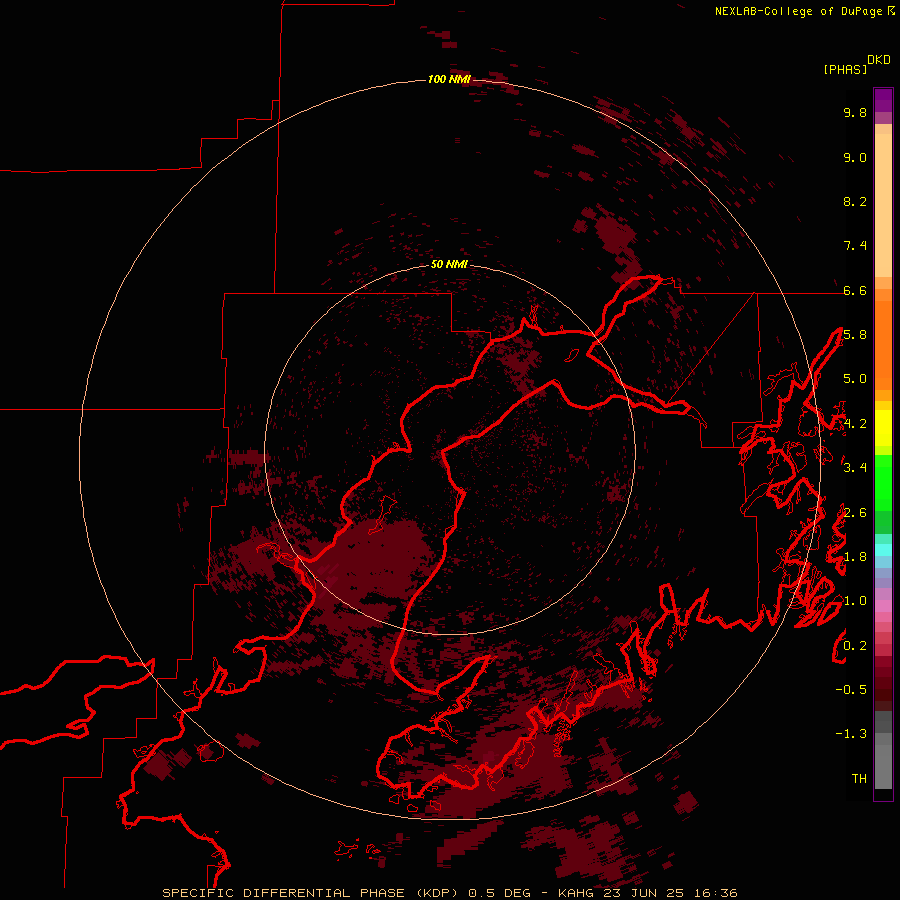Screen dimensions: 900x900
Task: Click the yellow segment of color bar
Action: (x=883, y=428)
